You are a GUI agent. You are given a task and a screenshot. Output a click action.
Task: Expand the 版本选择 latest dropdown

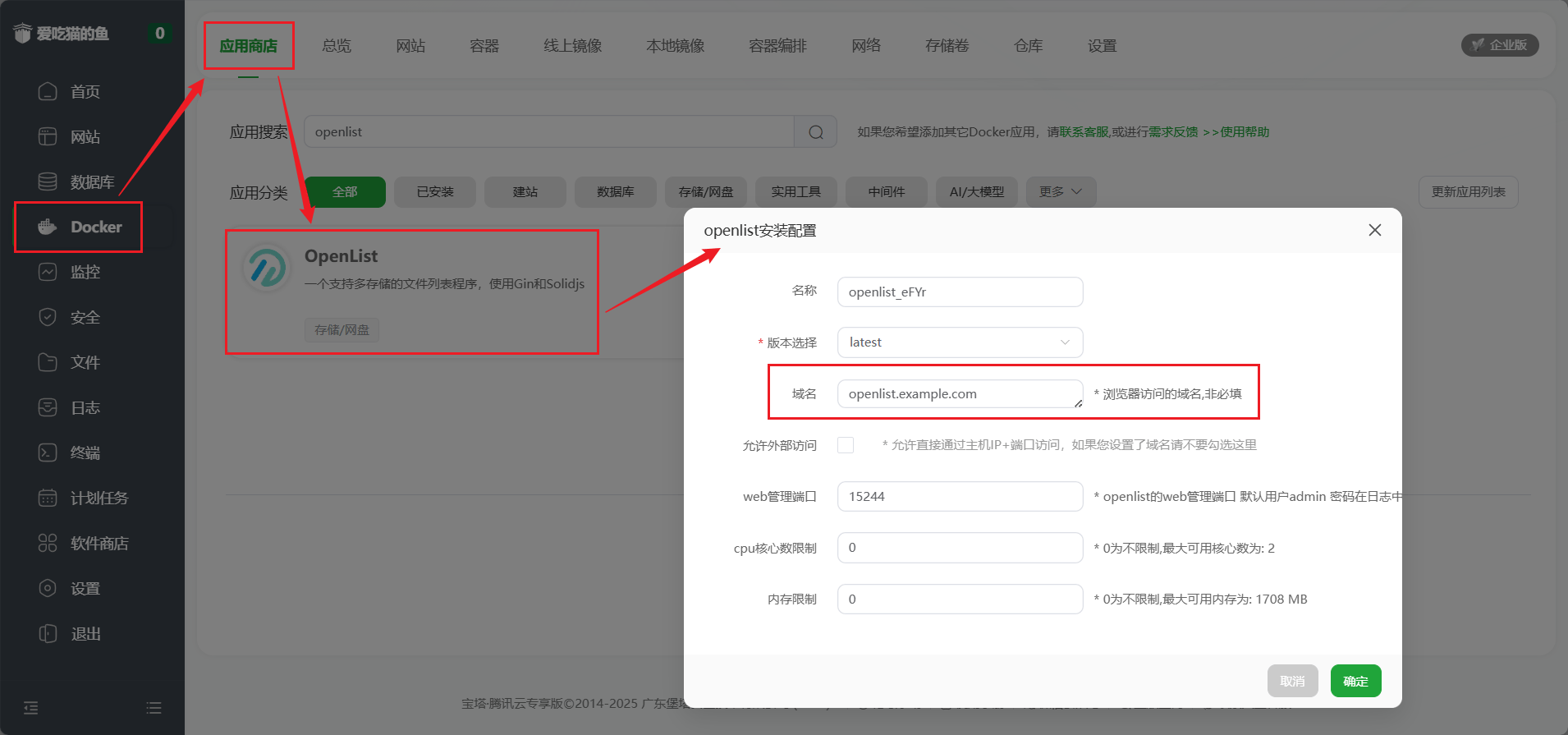click(x=960, y=342)
